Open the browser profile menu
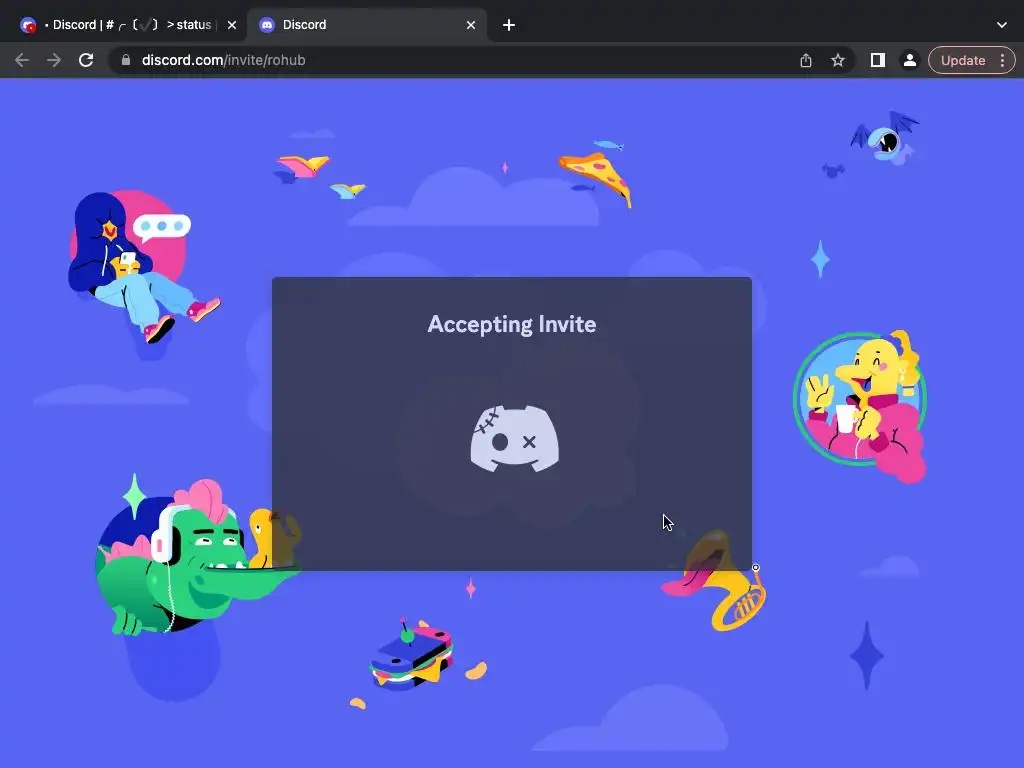The width and height of the screenshot is (1024, 768). click(909, 60)
